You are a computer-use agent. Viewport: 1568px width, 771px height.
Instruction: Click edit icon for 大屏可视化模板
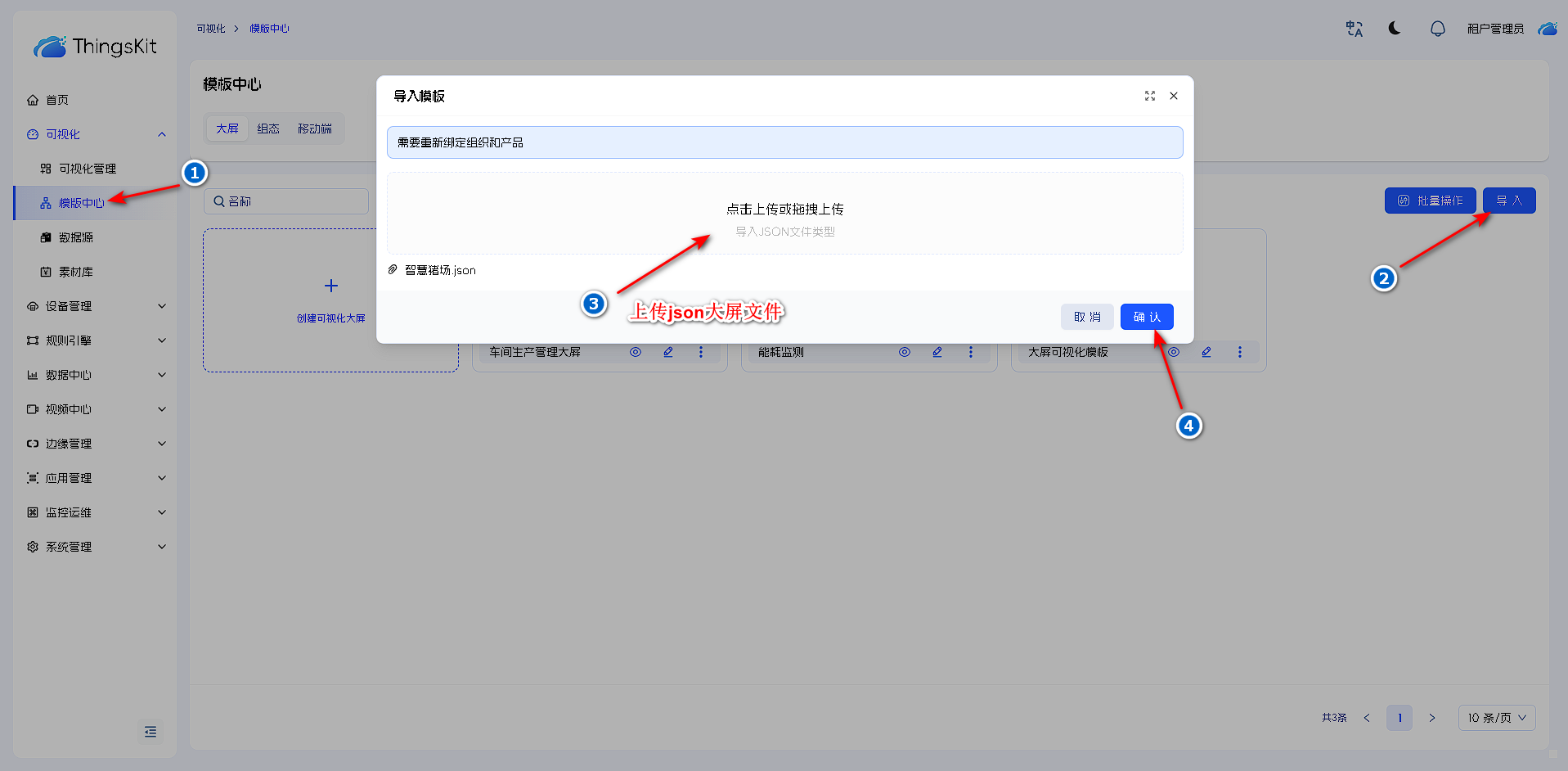1206,352
